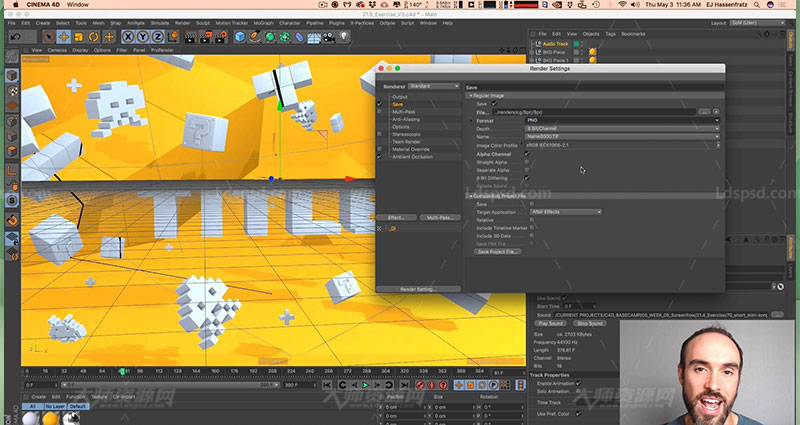The image size is (800, 425).
Task: Enable Straight Alpha checkbox
Action: tap(527, 162)
